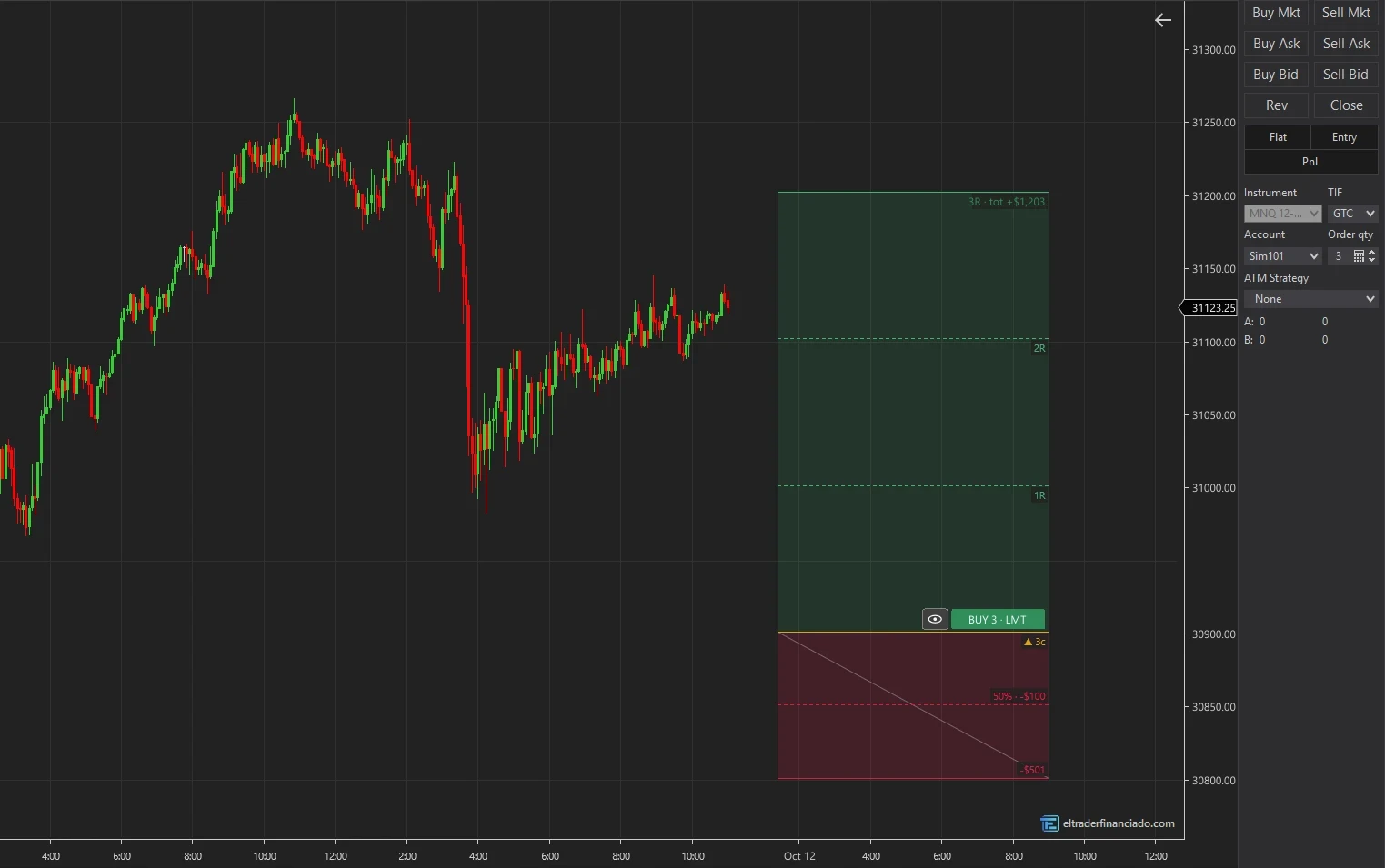Click the 30800.00 price axis label
Screen dimensions: 1385x868
coord(1213,781)
